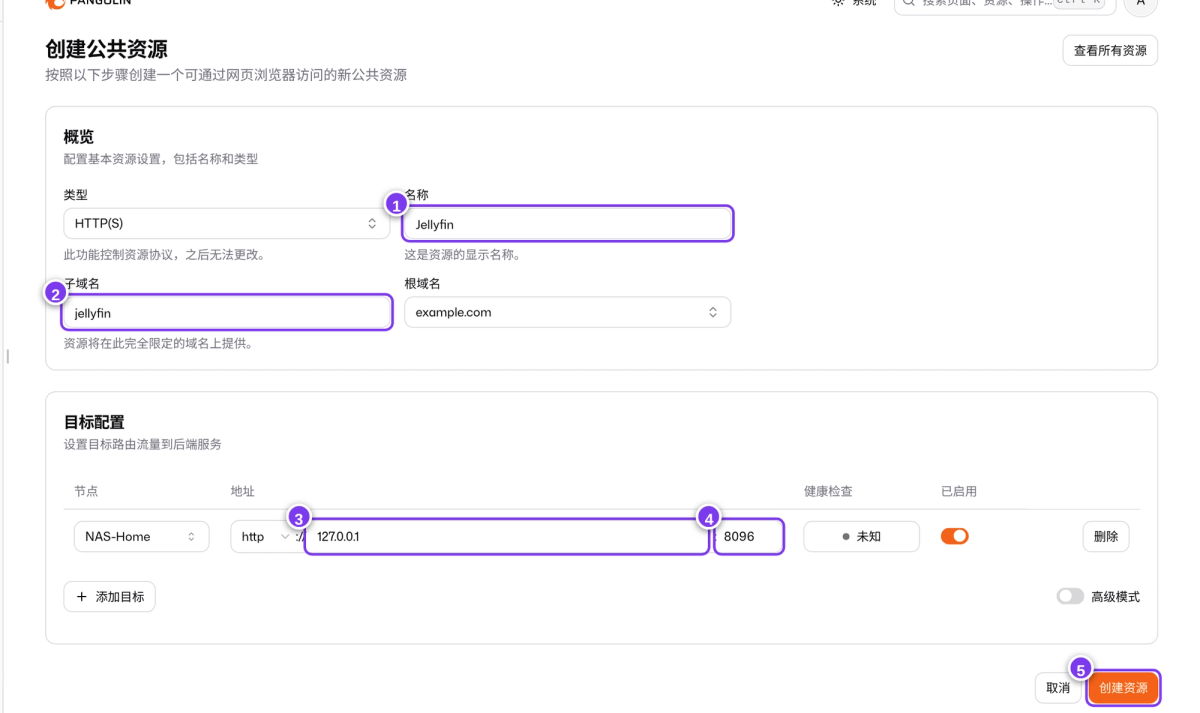Click the plus icon beside 添加目标

point(82,597)
